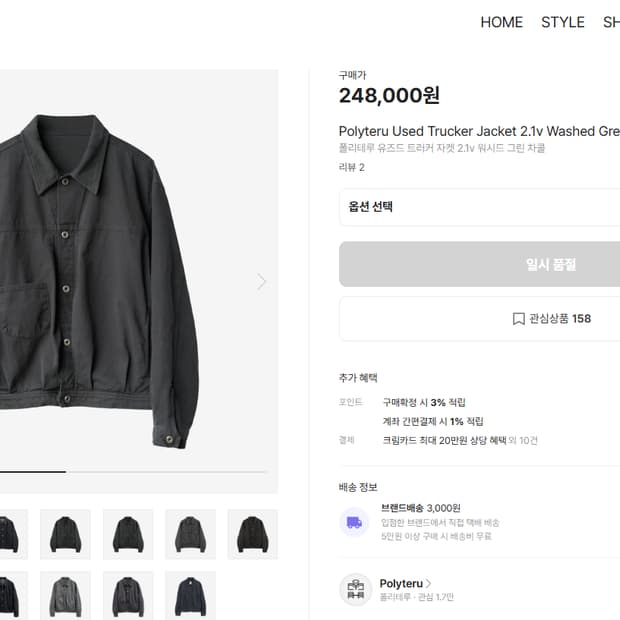Open the STYLE menu

click(x=562, y=22)
